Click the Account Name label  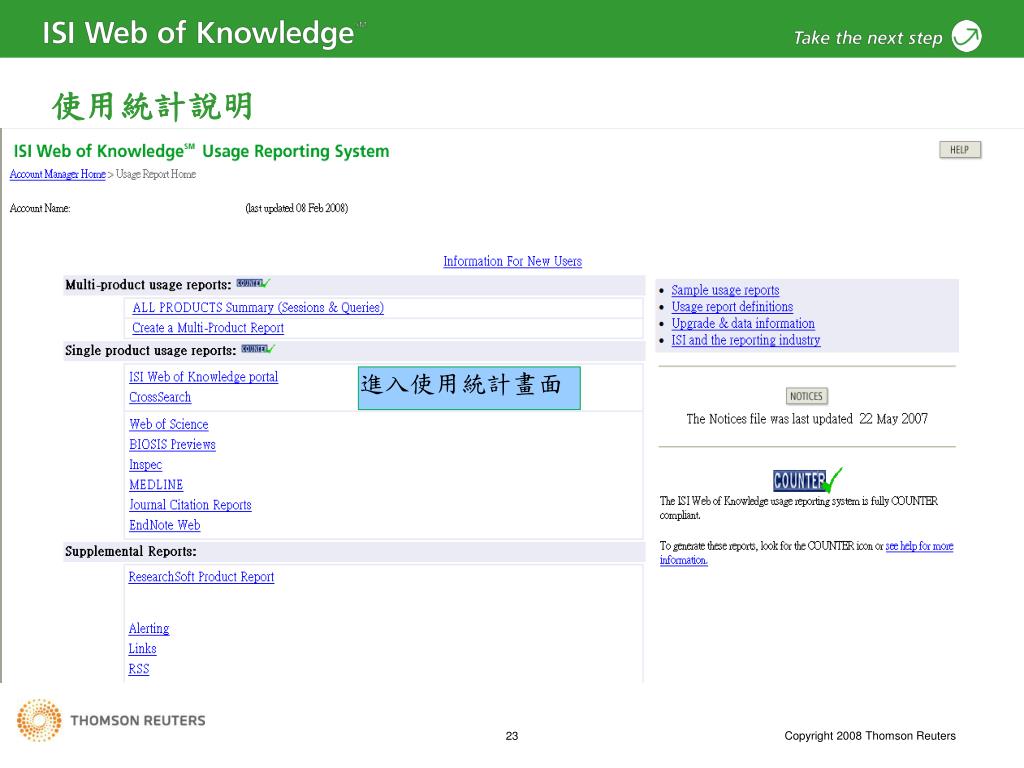pyautogui.click(x=40, y=208)
